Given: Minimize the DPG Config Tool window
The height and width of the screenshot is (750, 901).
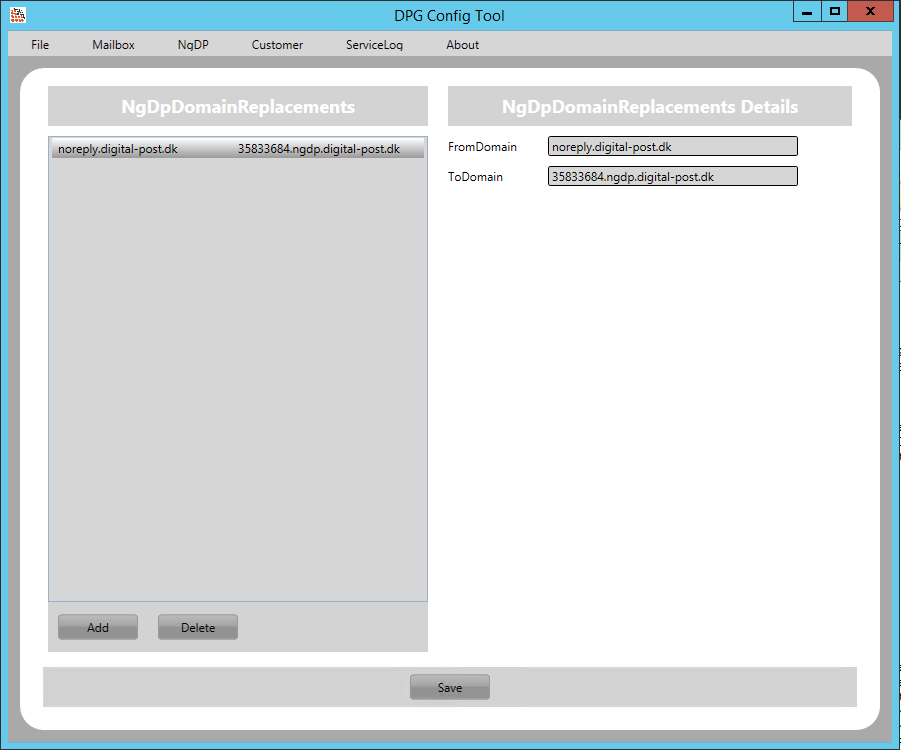Looking at the screenshot, I should pyautogui.click(x=807, y=11).
